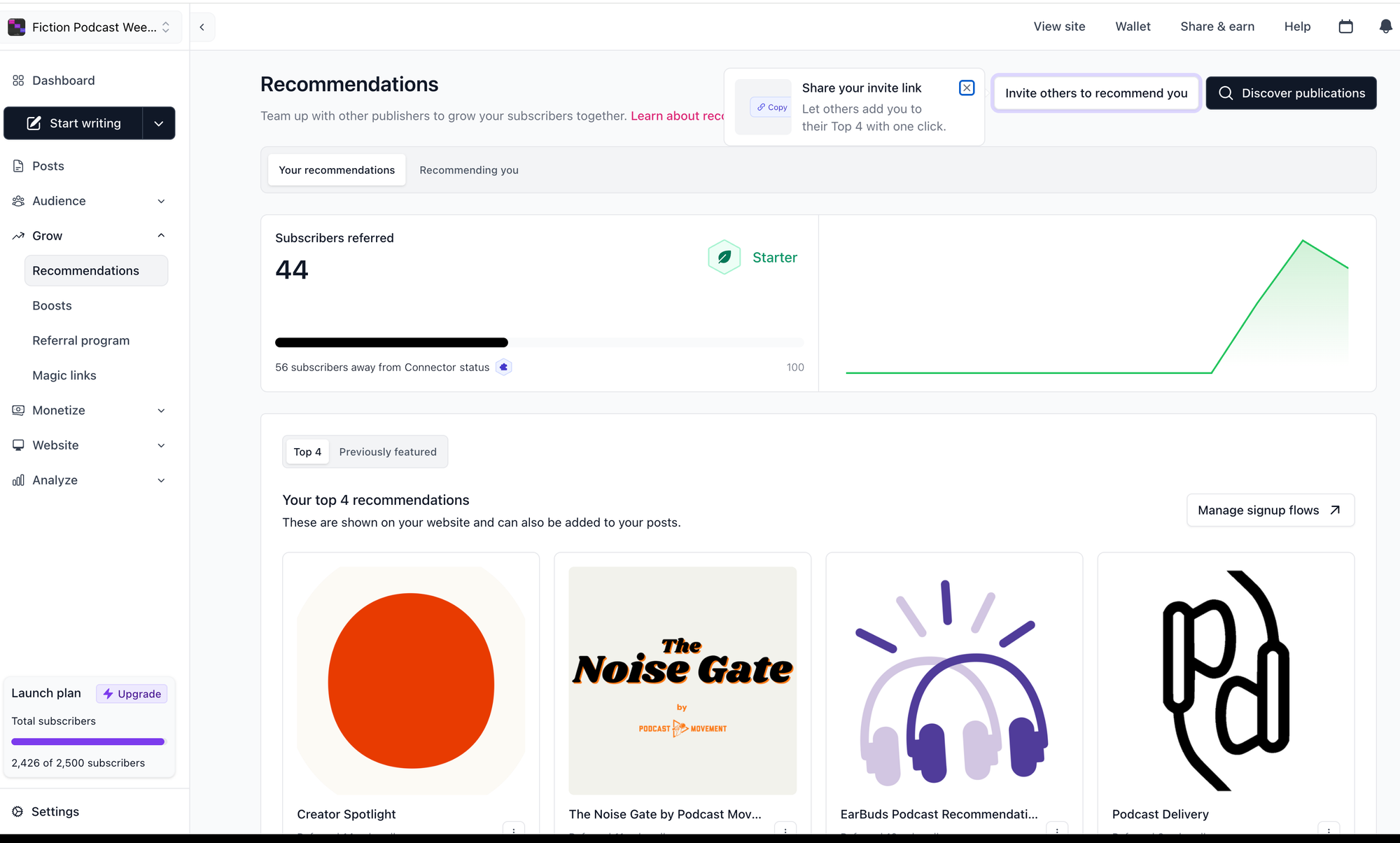This screenshot has width=1400, height=843.
Task: Click Manage signup flows button
Action: click(1270, 510)
